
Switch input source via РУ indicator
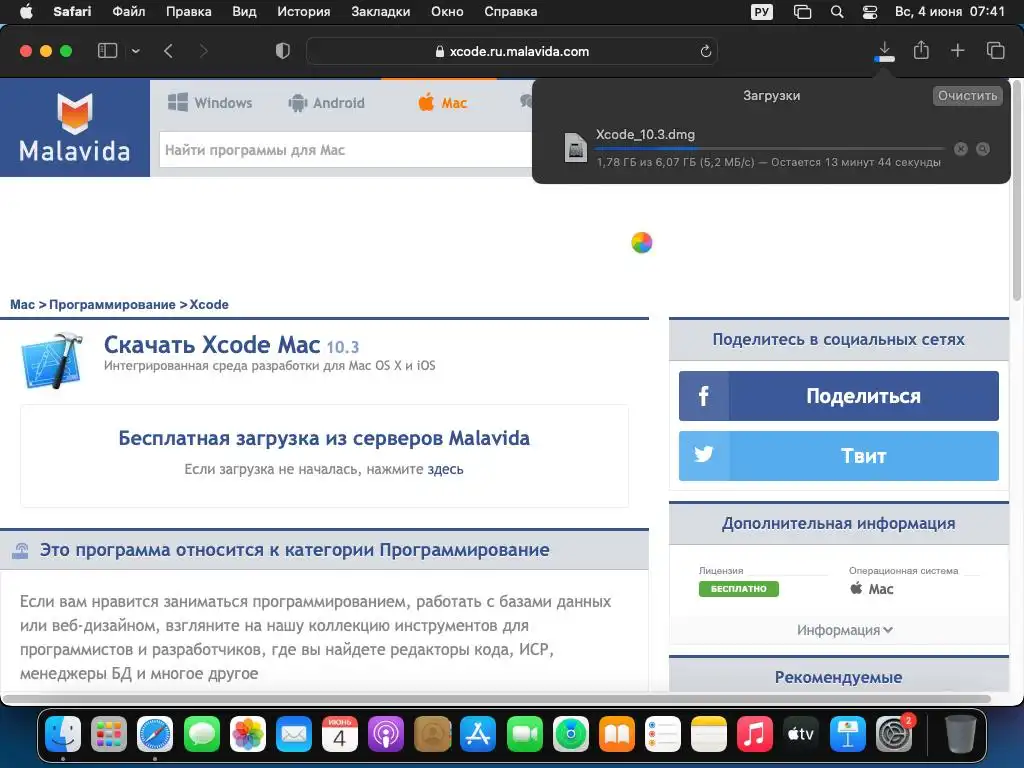click(x=761, y=12)
